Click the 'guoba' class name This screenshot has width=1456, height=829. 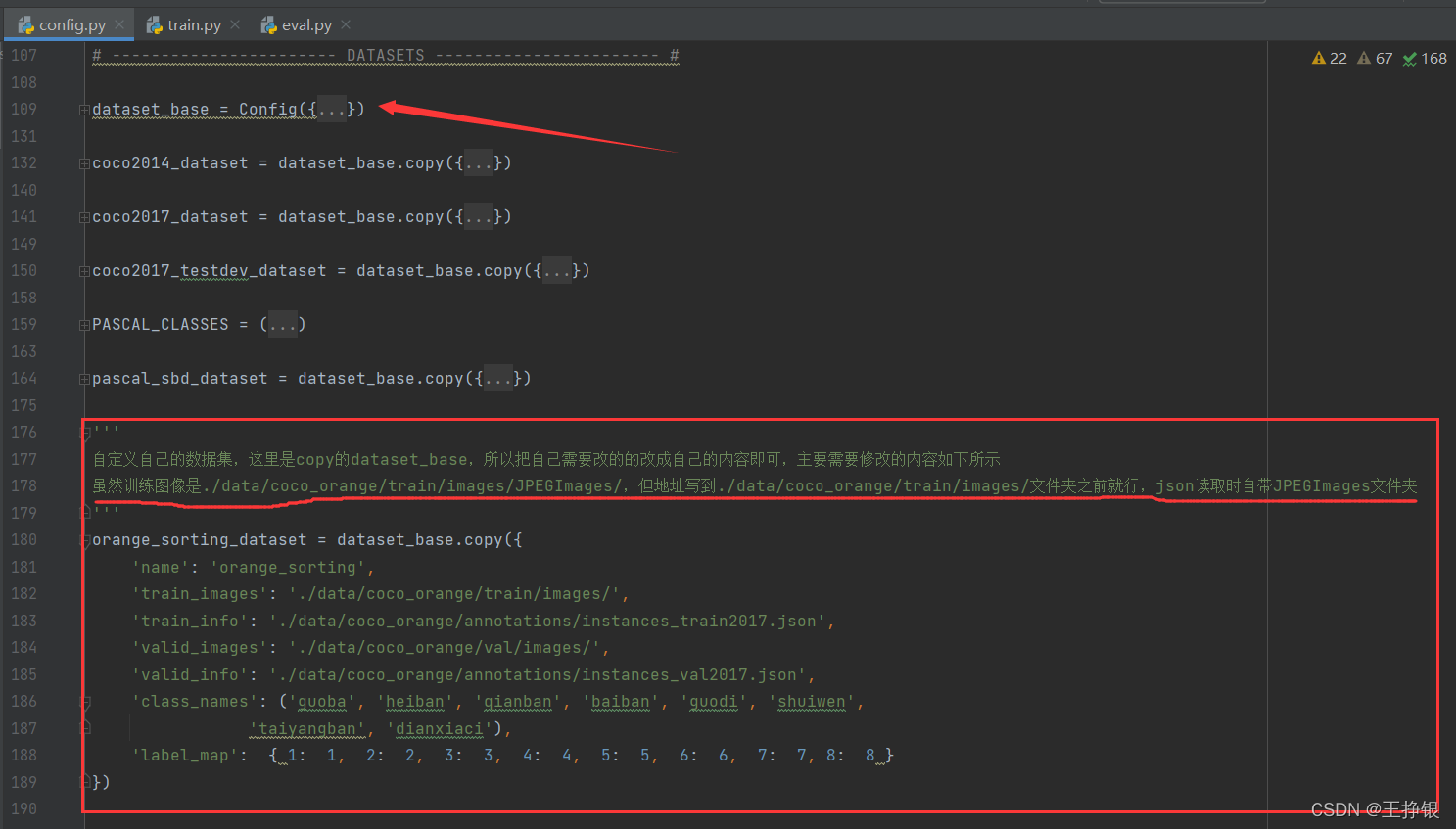(x=322, y=702)
